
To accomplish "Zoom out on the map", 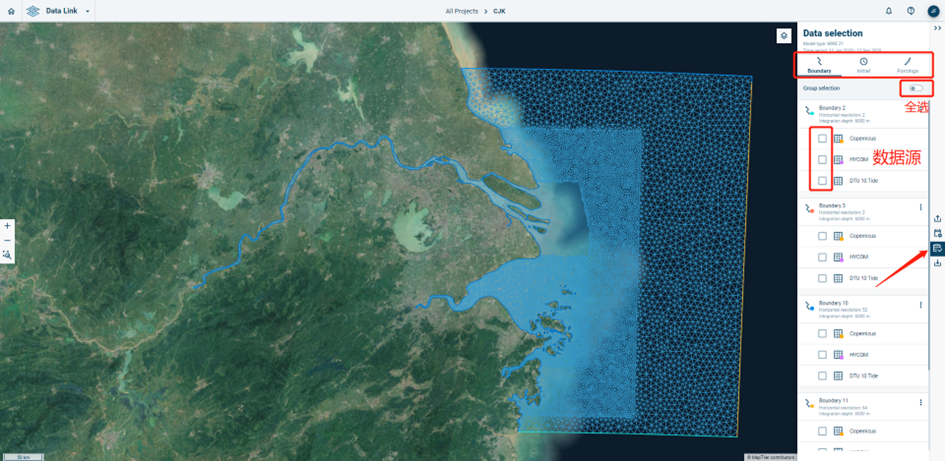I will click(x=7, y=240).
